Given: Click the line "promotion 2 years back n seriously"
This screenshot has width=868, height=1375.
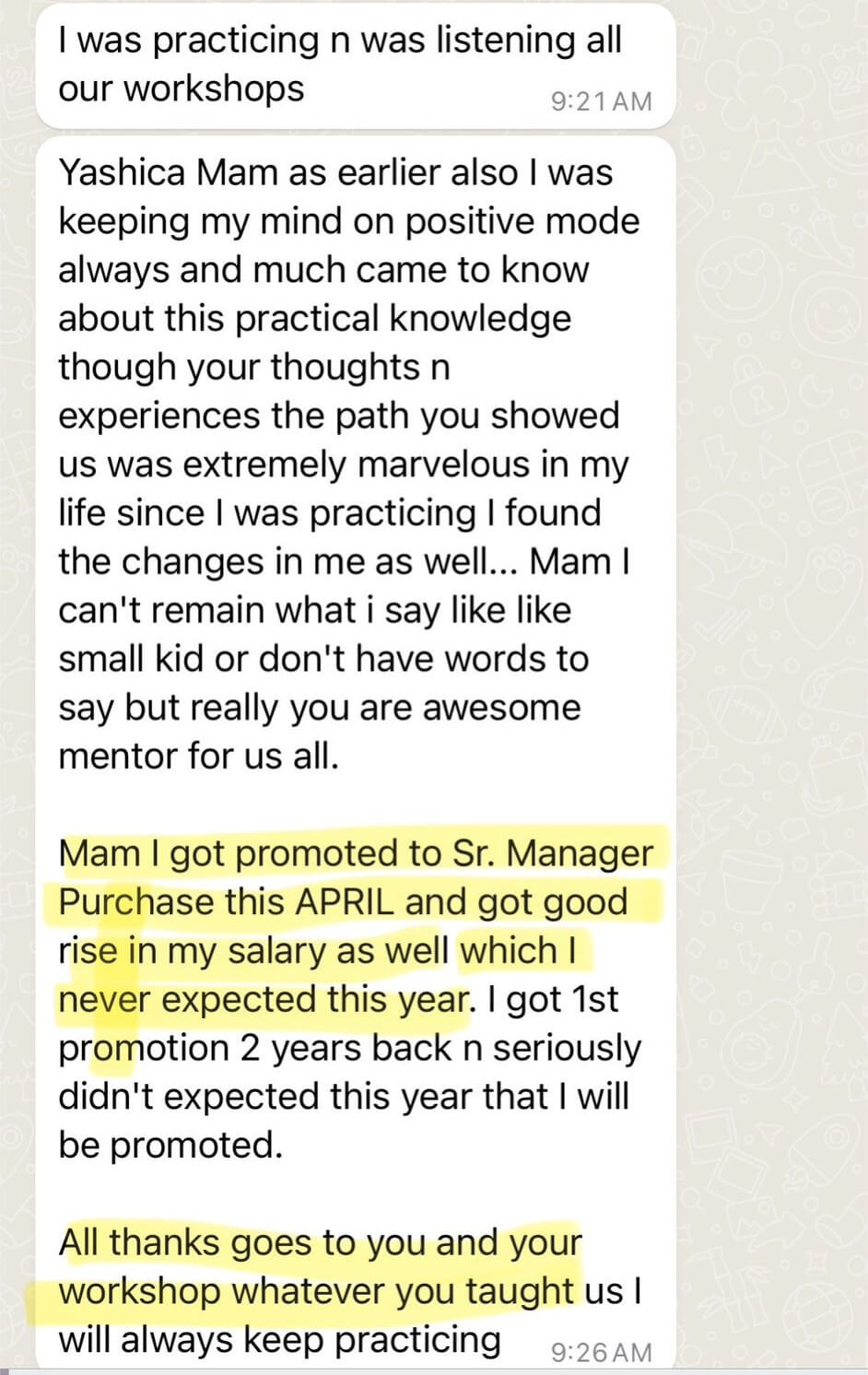Looking at the screenshot, I should (349, 1048).
